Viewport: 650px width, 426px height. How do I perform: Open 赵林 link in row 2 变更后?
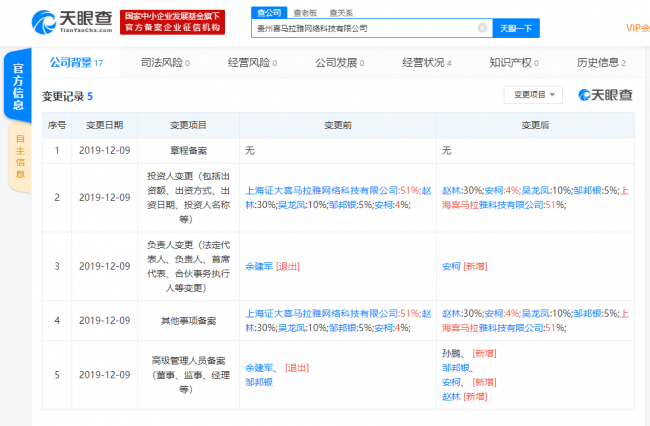point(451,191)
